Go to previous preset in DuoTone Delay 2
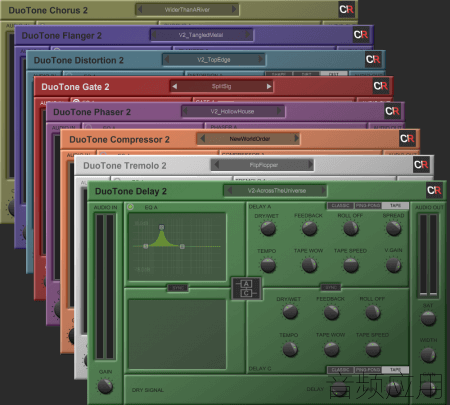Viewport: 450px width, 405px height. tap(229, 190)
